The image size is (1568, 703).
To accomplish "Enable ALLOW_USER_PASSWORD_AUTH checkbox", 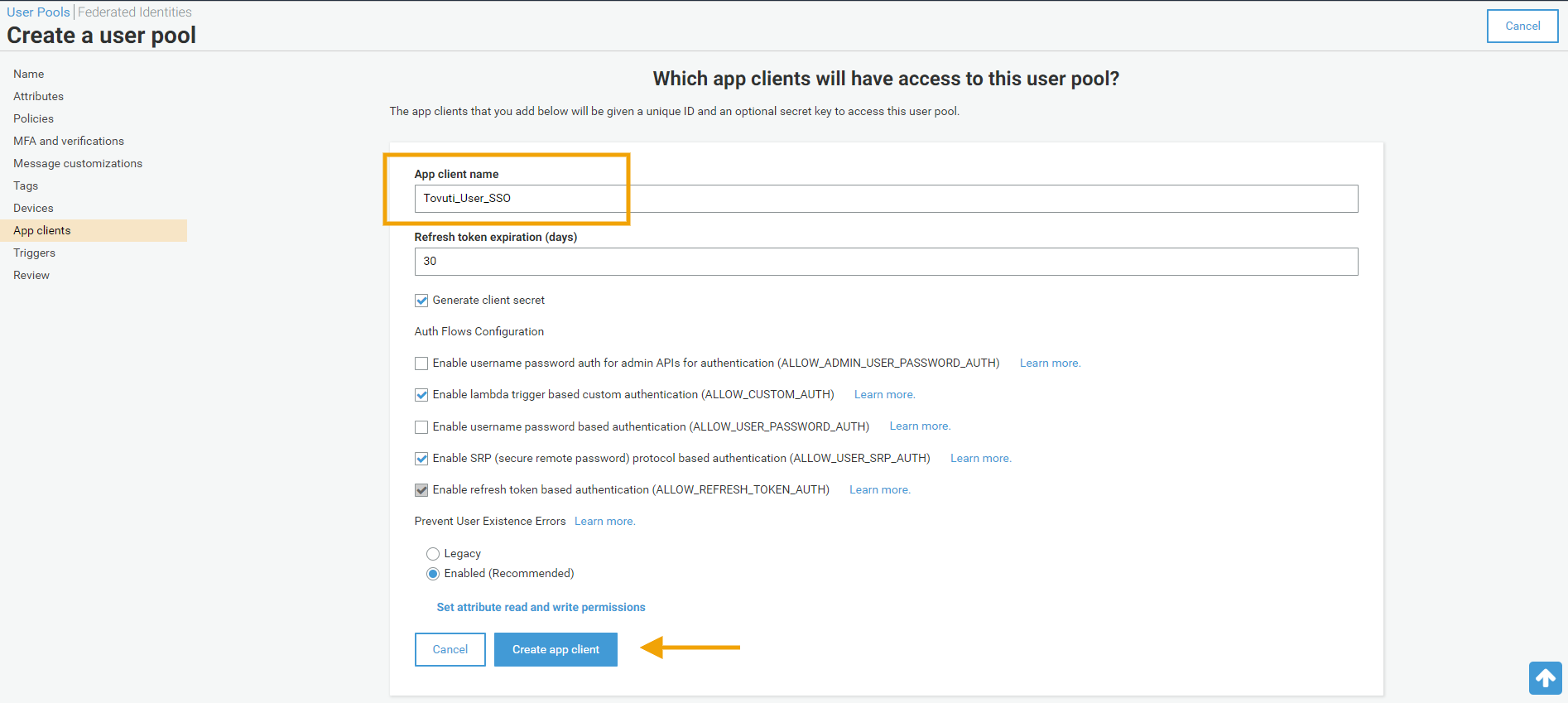I will 421,427.
